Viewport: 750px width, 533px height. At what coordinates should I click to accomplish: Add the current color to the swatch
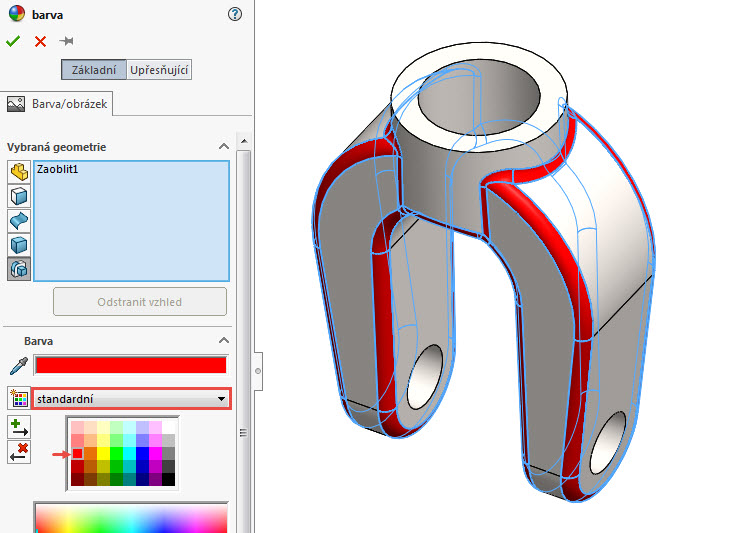pyautogui.click(x=19, y=427)
